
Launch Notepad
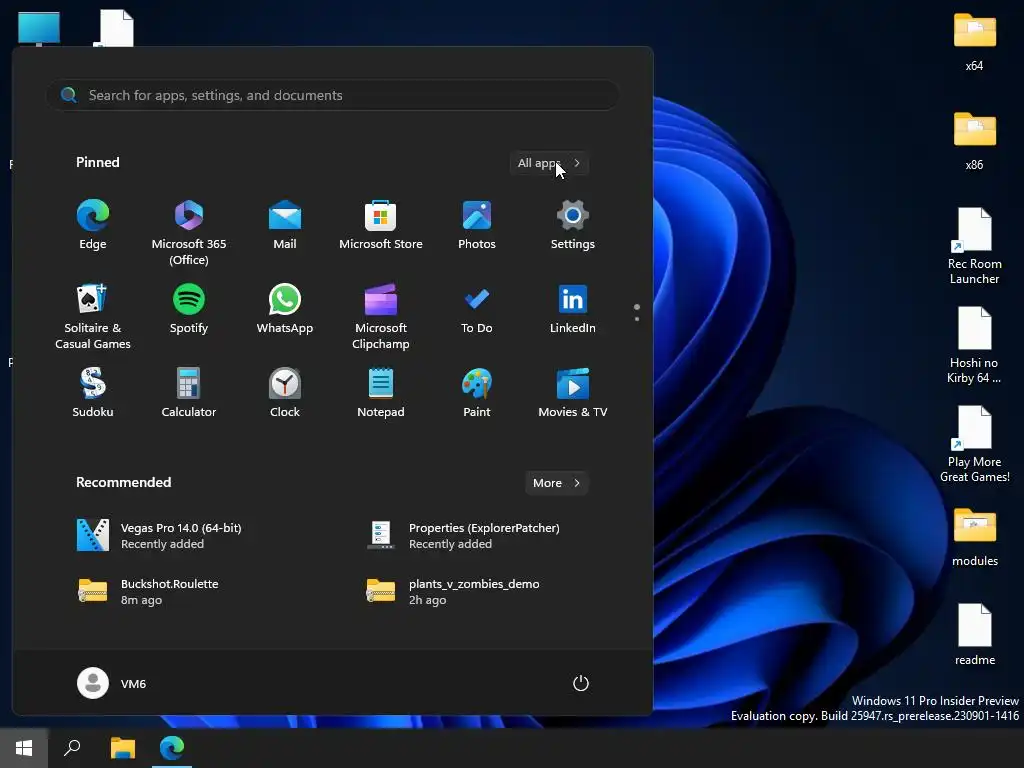pyautogui.click(x=381, y=393)
